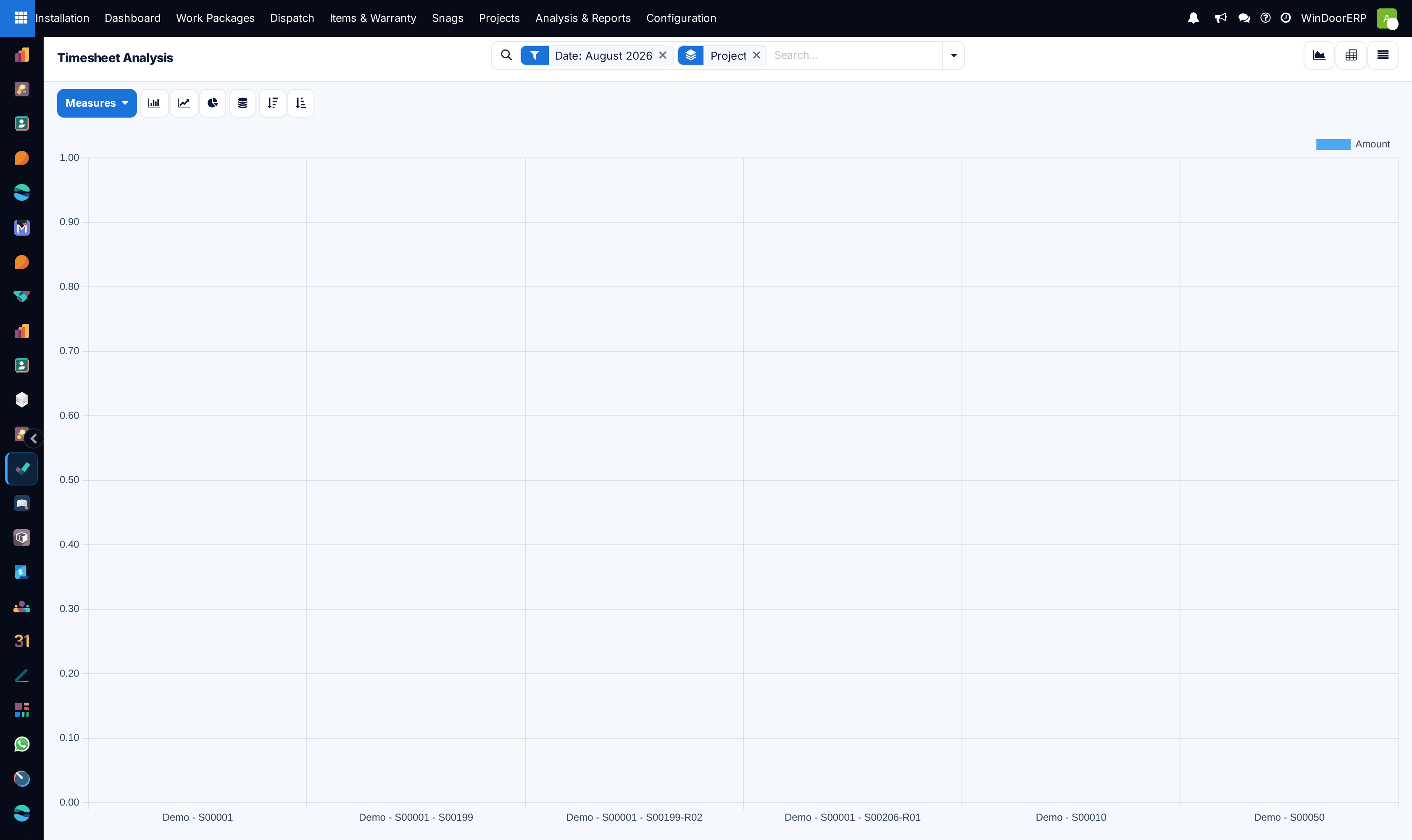The image size is (1412, 840).
Task: Open the Analysis & Reports menu
Action: coord(583,18)
